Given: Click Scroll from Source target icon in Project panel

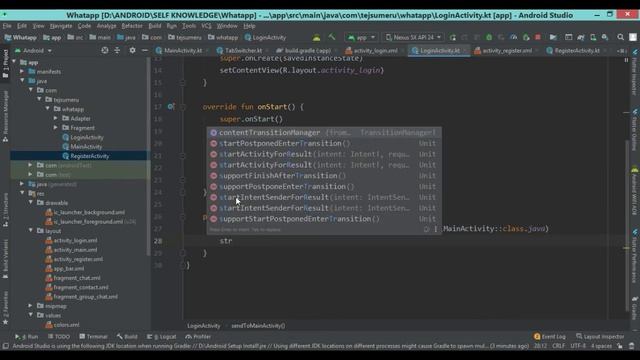Looking at the screenshot, I should 105,50.
